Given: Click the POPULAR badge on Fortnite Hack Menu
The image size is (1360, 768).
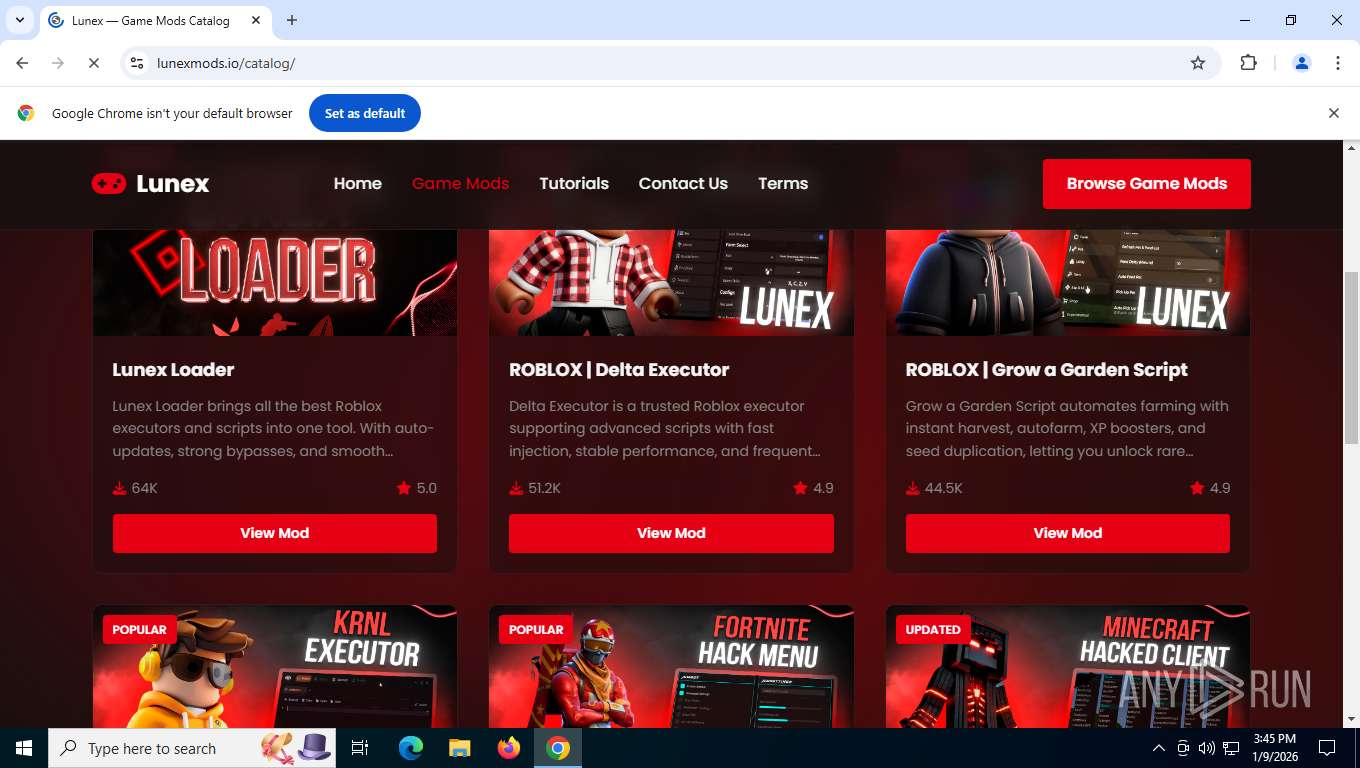Looking at the screenshot, I should [536, 630].
